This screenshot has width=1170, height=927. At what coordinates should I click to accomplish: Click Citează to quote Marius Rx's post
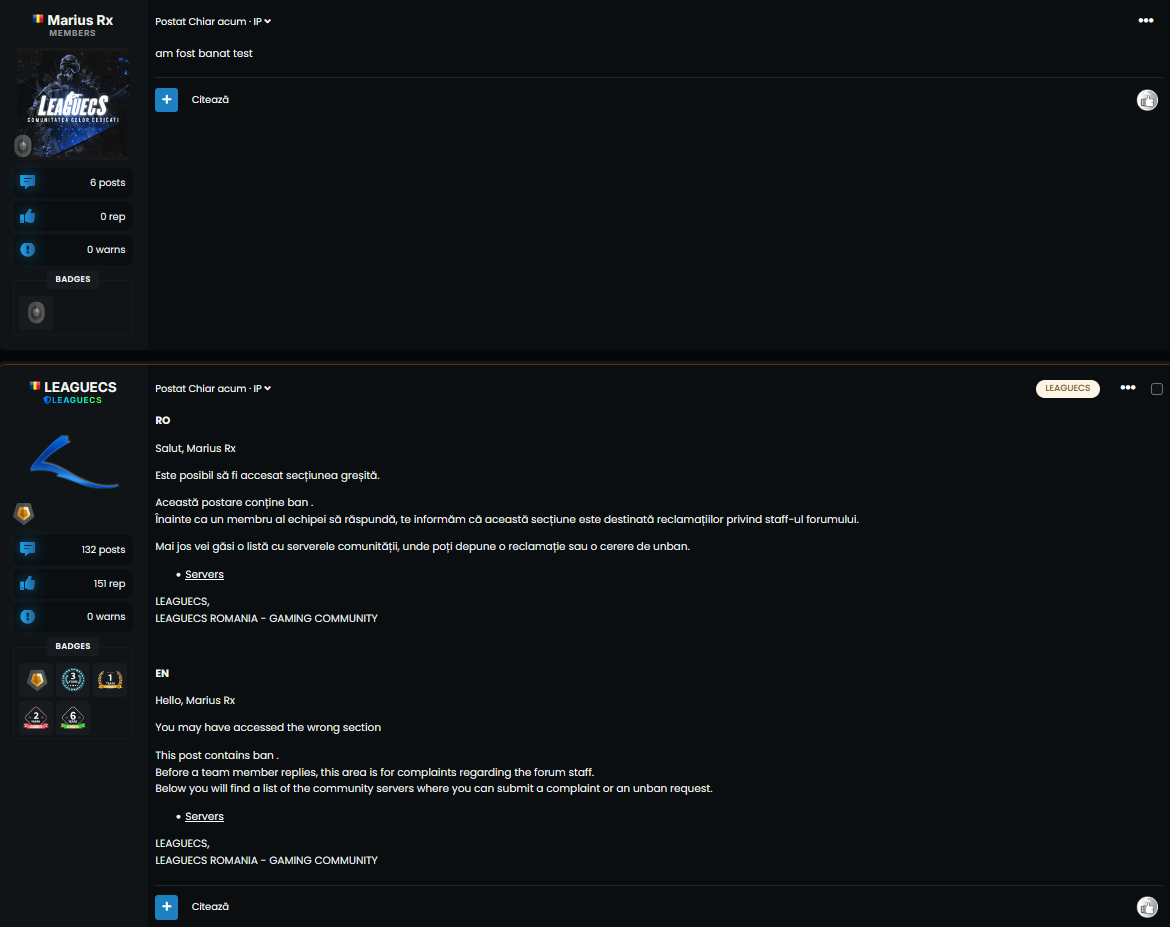pyautogui.click(x=210, y=99)
